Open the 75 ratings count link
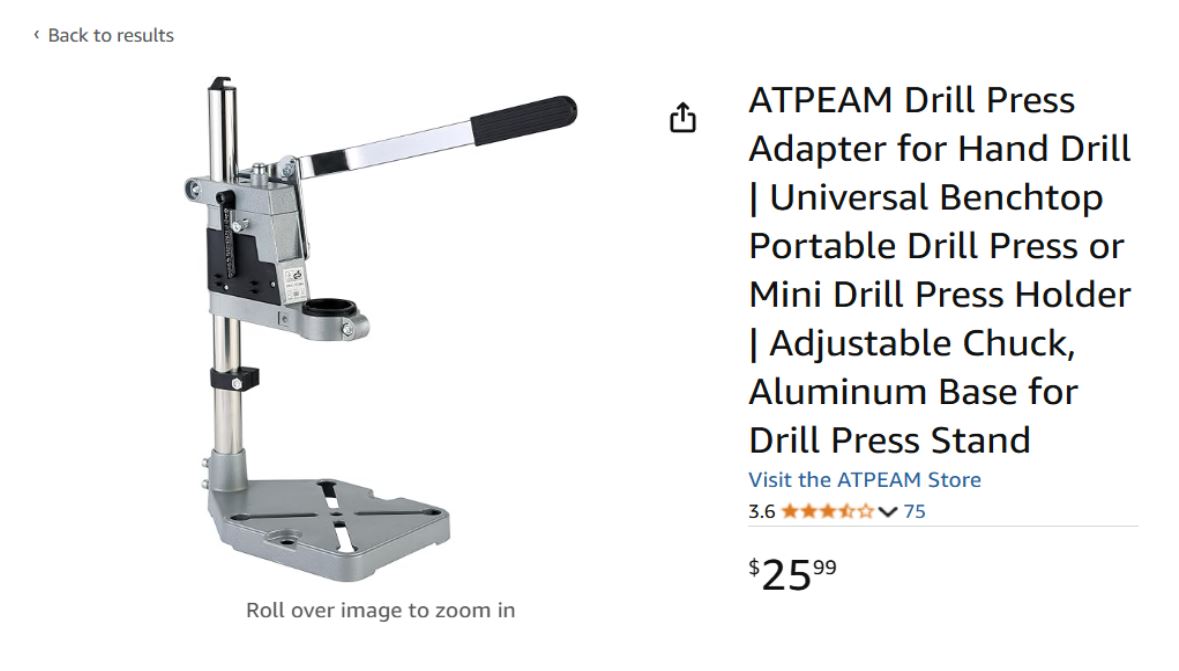 (x=914, y=512)
